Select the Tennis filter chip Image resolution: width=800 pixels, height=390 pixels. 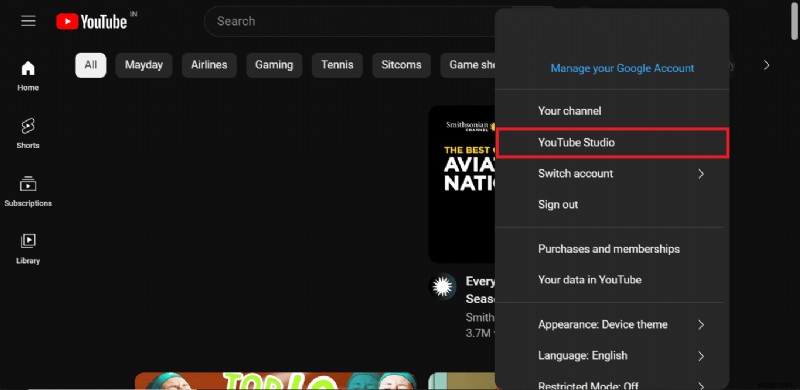point(337,65)
